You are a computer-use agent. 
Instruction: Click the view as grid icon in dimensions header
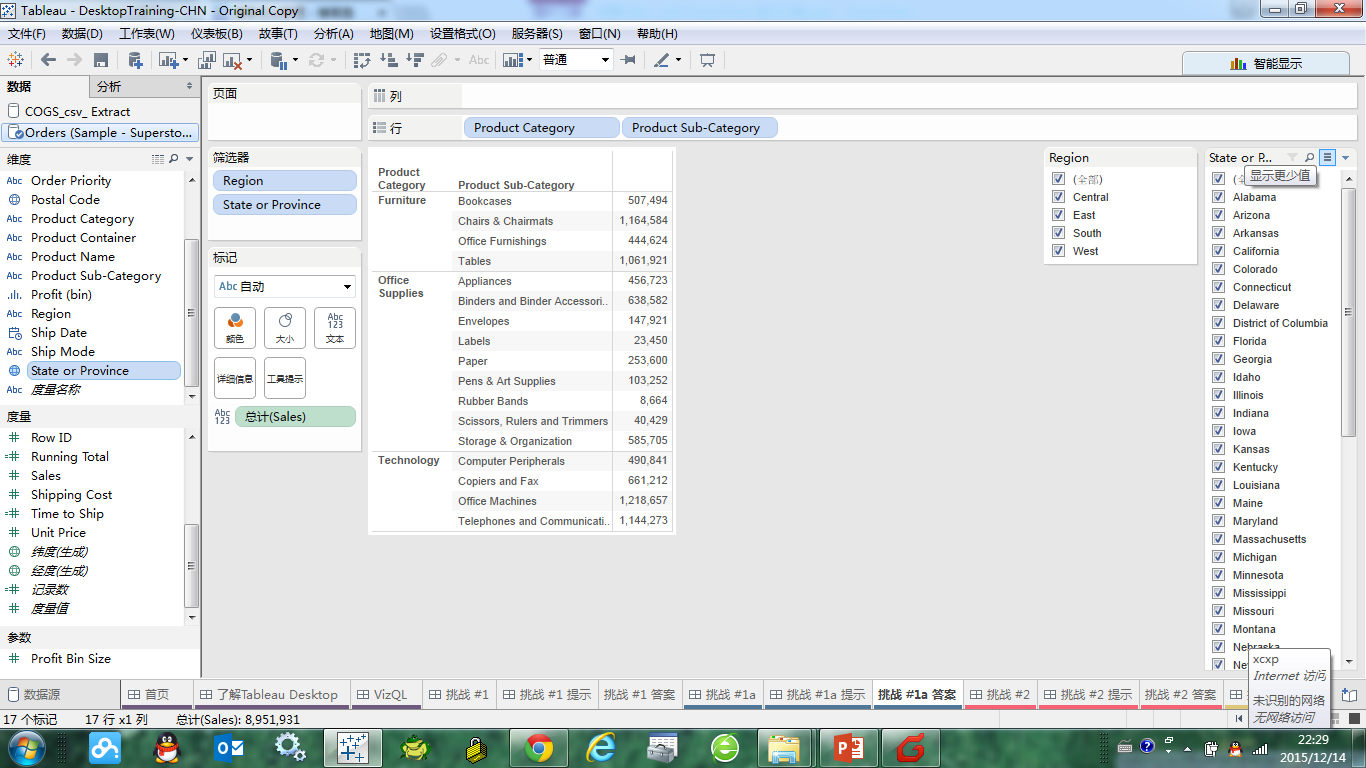(157, 159)
